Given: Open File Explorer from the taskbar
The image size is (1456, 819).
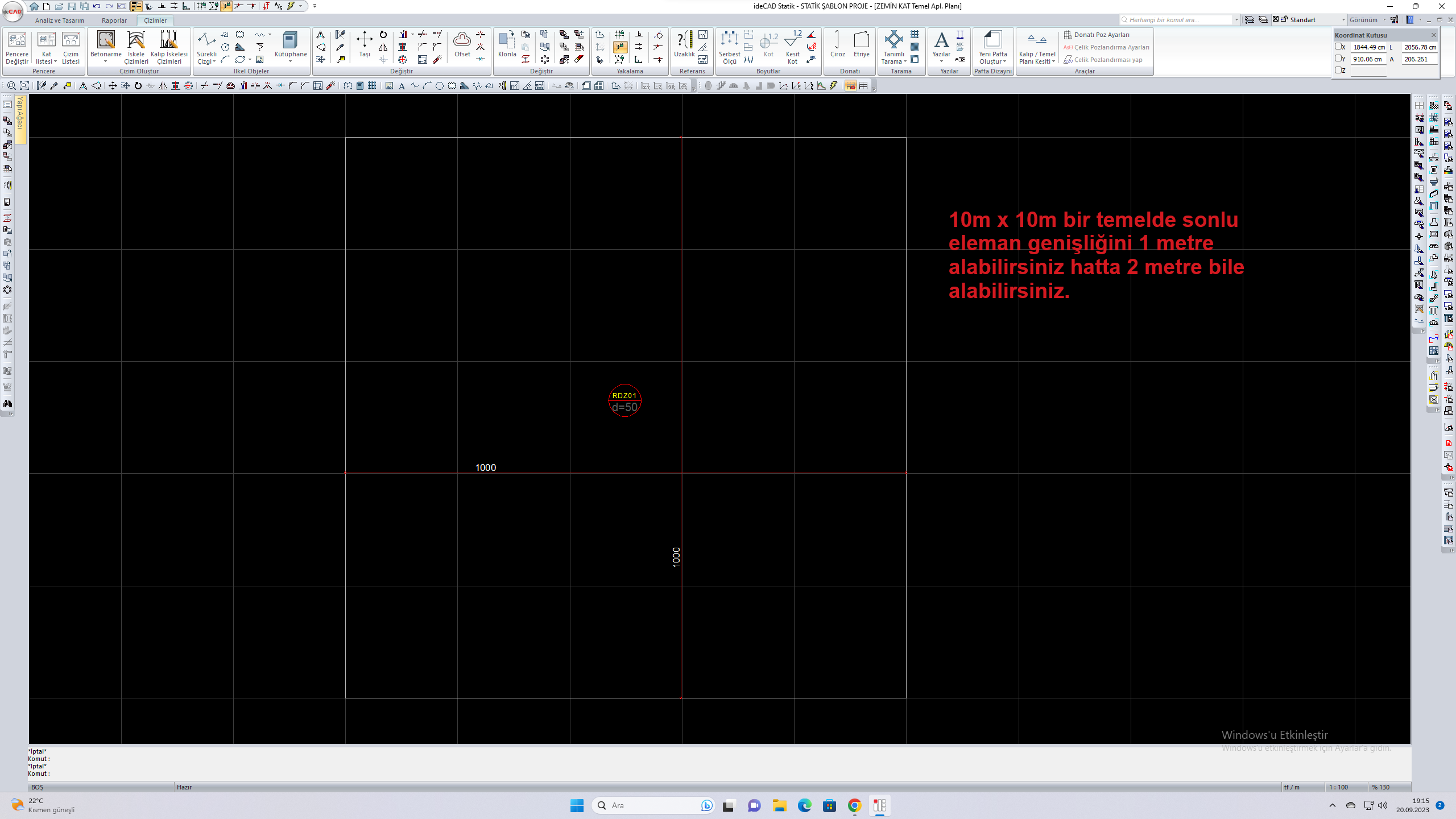Looking at the screenshot, I should (x=779, y=805).
